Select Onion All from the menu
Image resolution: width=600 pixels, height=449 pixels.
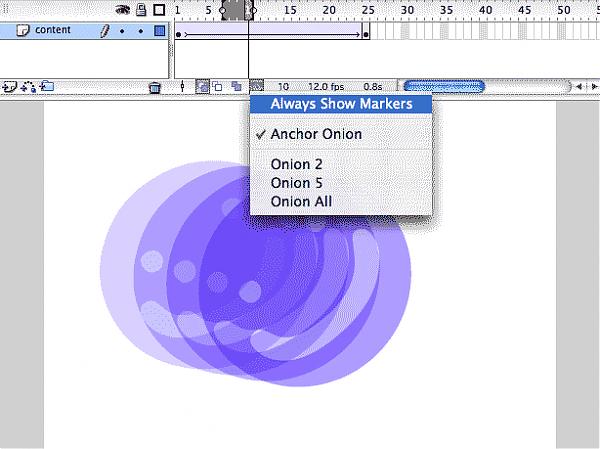341,202
